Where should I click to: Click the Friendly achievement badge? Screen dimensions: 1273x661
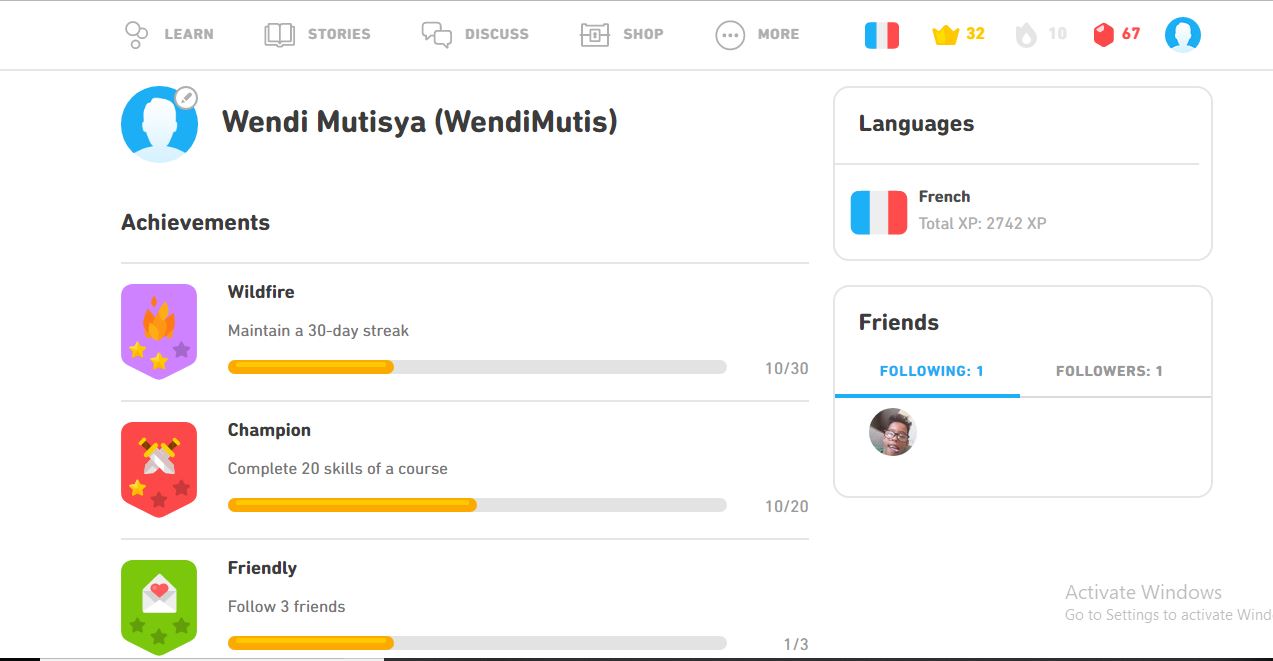point(159,607)
